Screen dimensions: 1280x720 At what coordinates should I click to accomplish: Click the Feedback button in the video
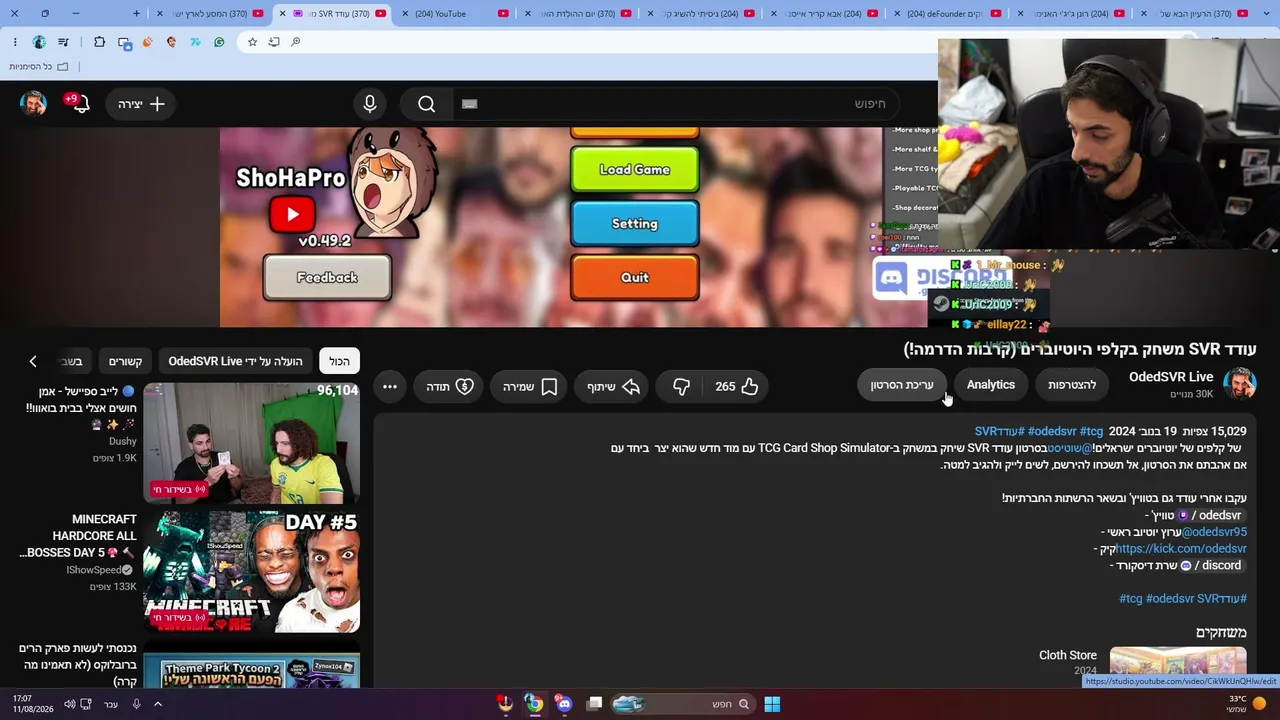click(327, 277)
